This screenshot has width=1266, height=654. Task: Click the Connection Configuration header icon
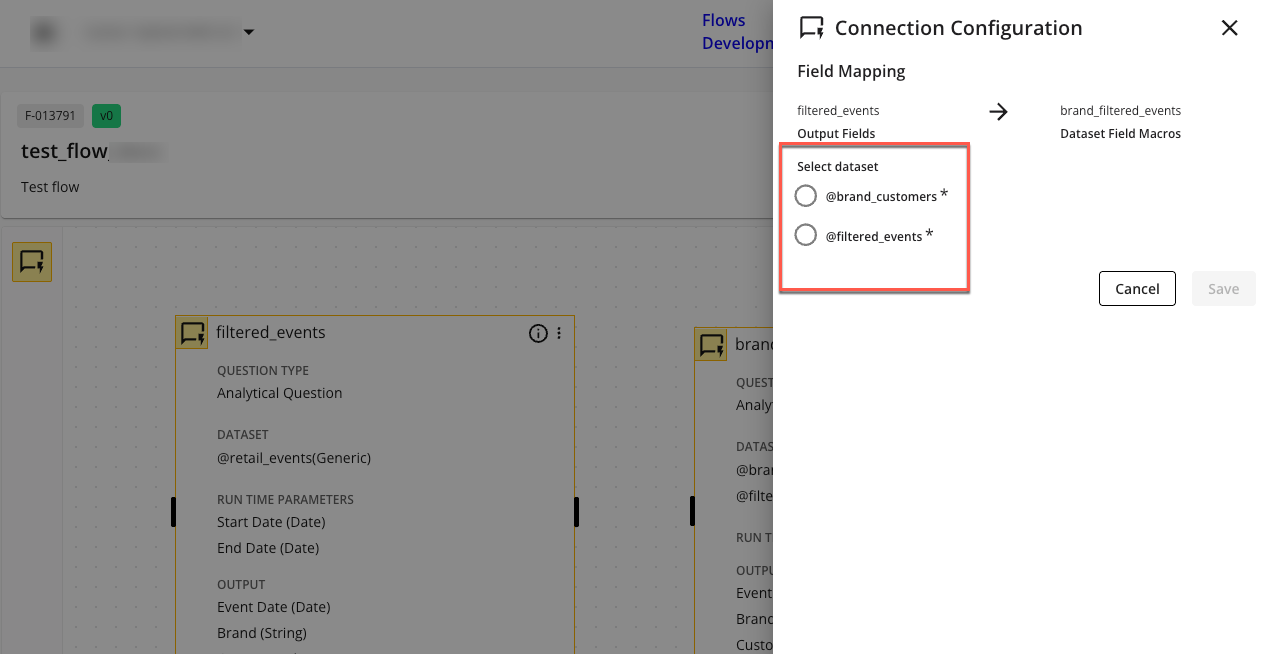[x=811, y=28]
